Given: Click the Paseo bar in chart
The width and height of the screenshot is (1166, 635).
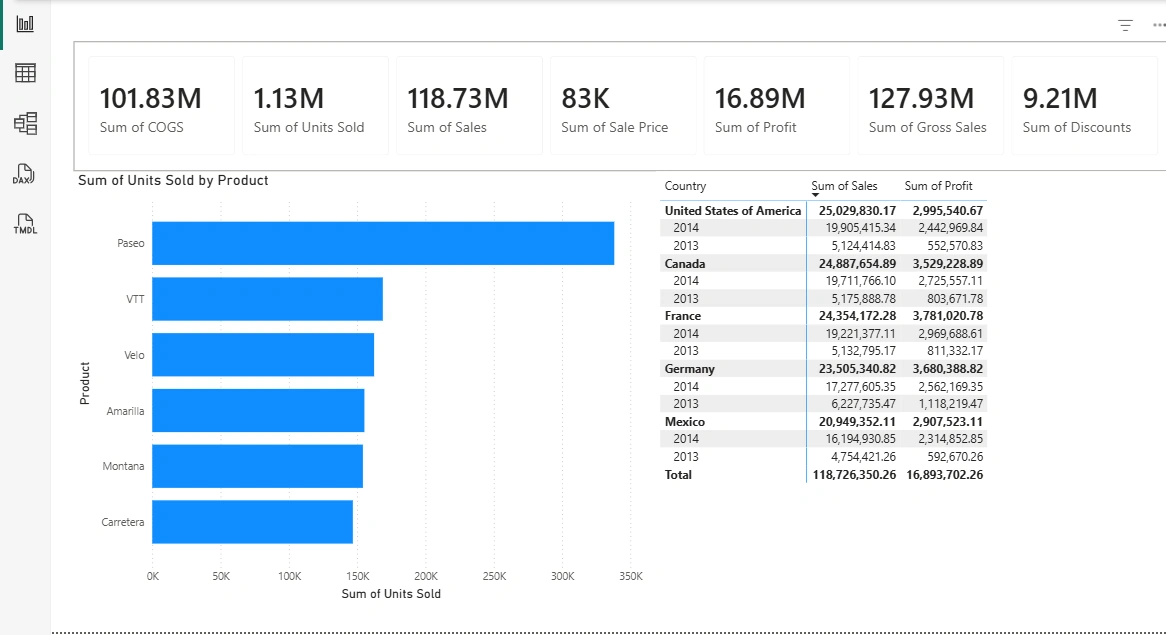Looking at the screenshot, I should tap(383, 243).
